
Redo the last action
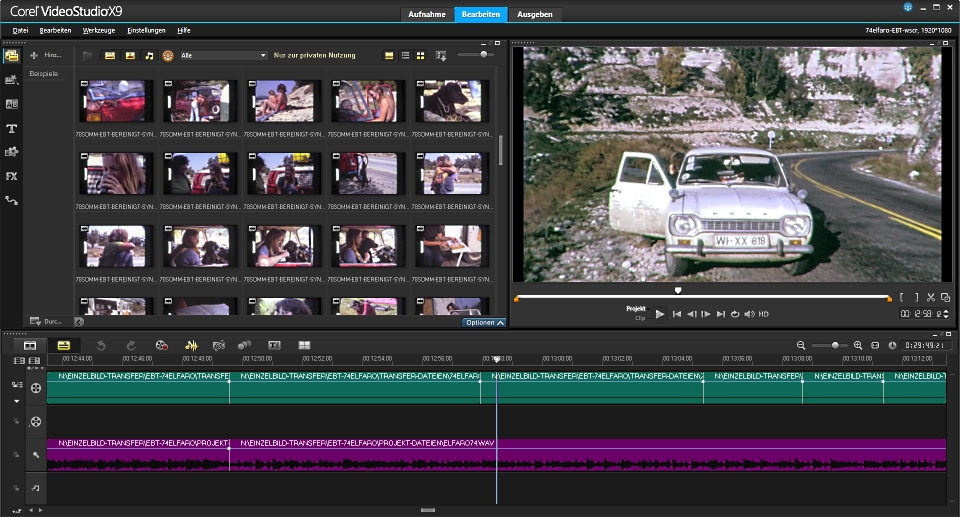pos(131,345)
